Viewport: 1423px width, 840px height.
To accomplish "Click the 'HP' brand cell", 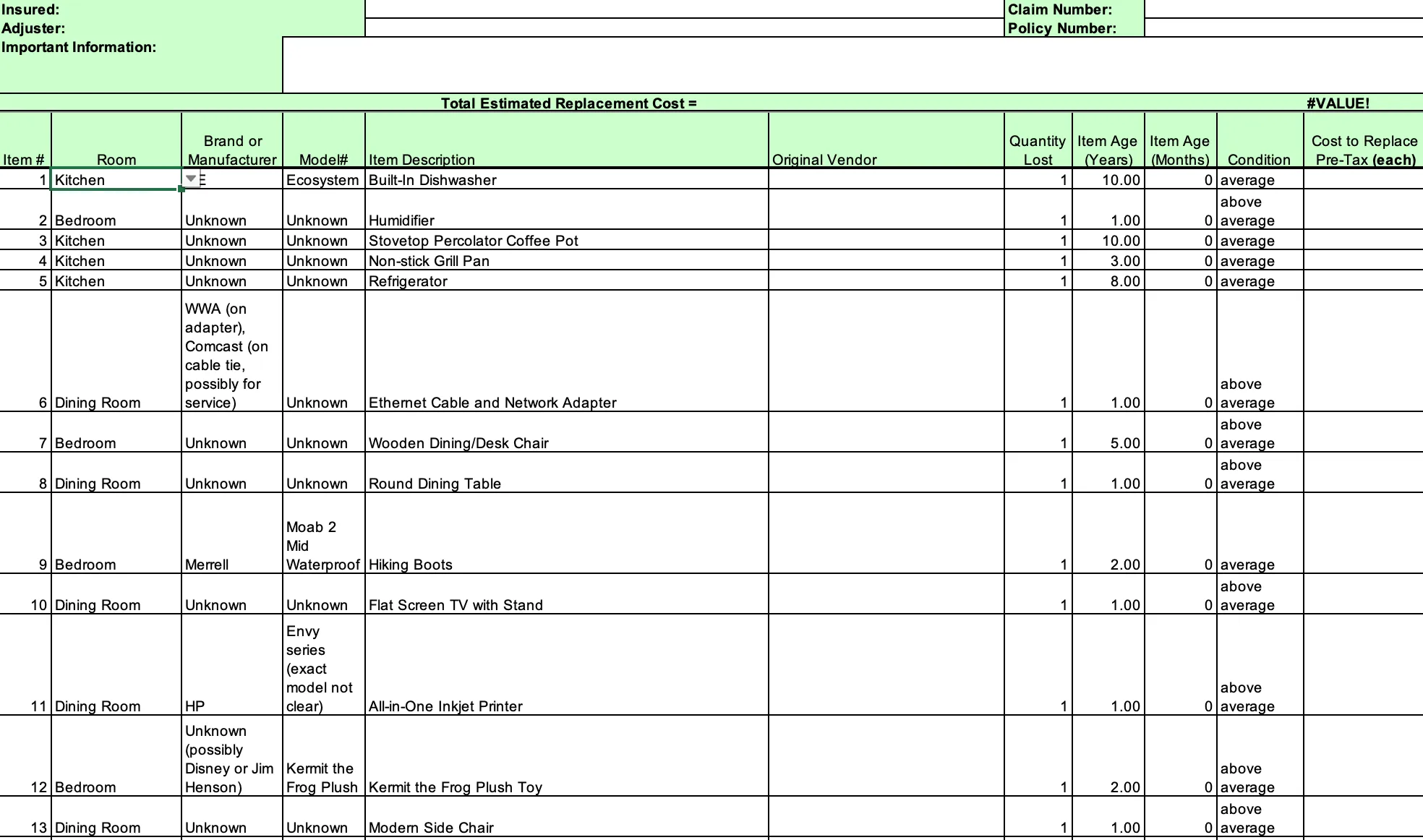I will 232,665.
